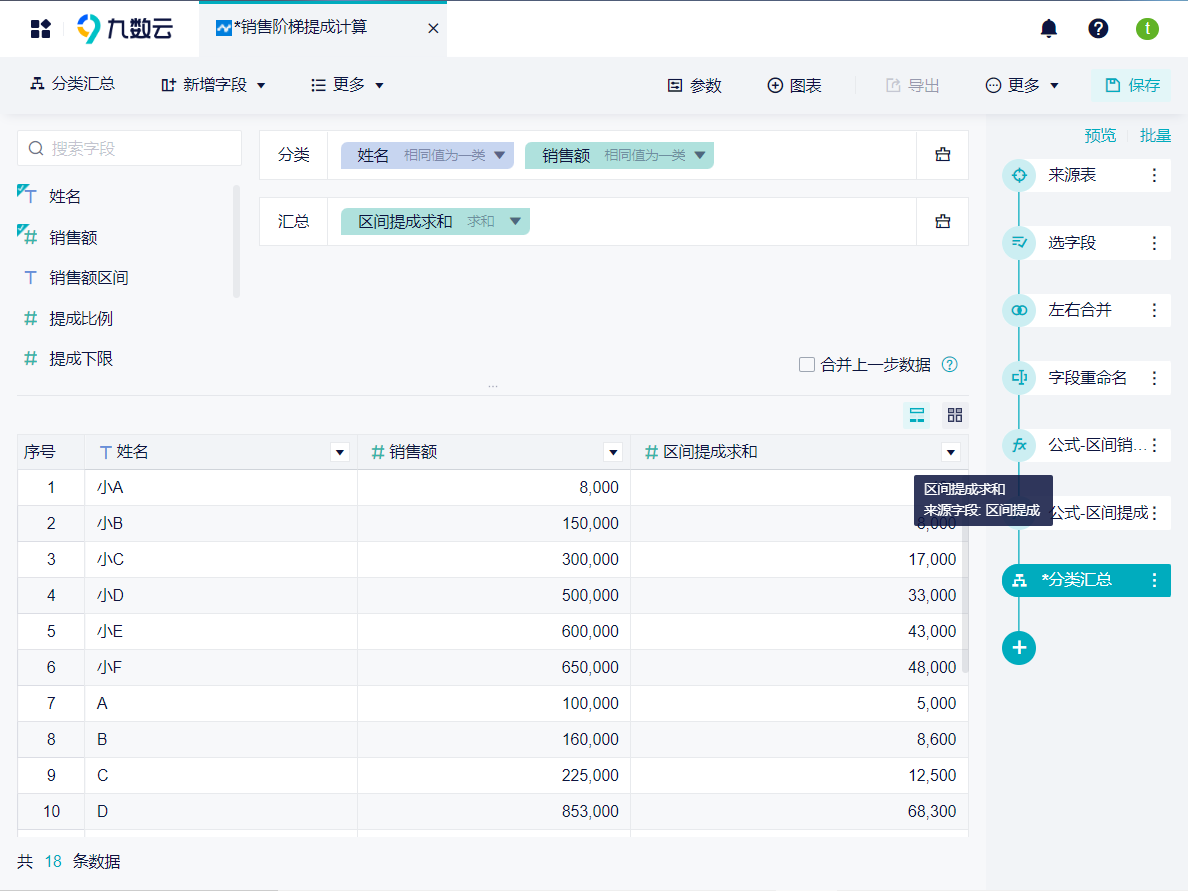This screenshot has height=891, width=1188.
Task: Expand the 新增字段 dropdown
Action: coord(213,85)
